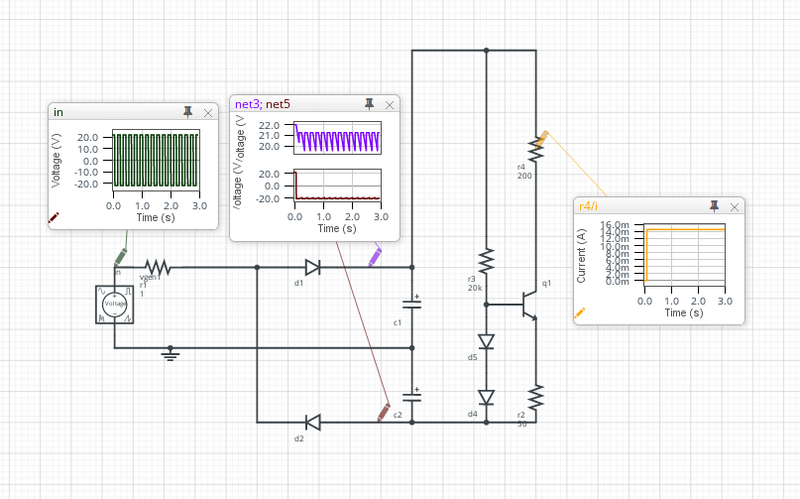Select resistor r3 20k symbol
The image size is (800, 499).
(x=486, y=261)
